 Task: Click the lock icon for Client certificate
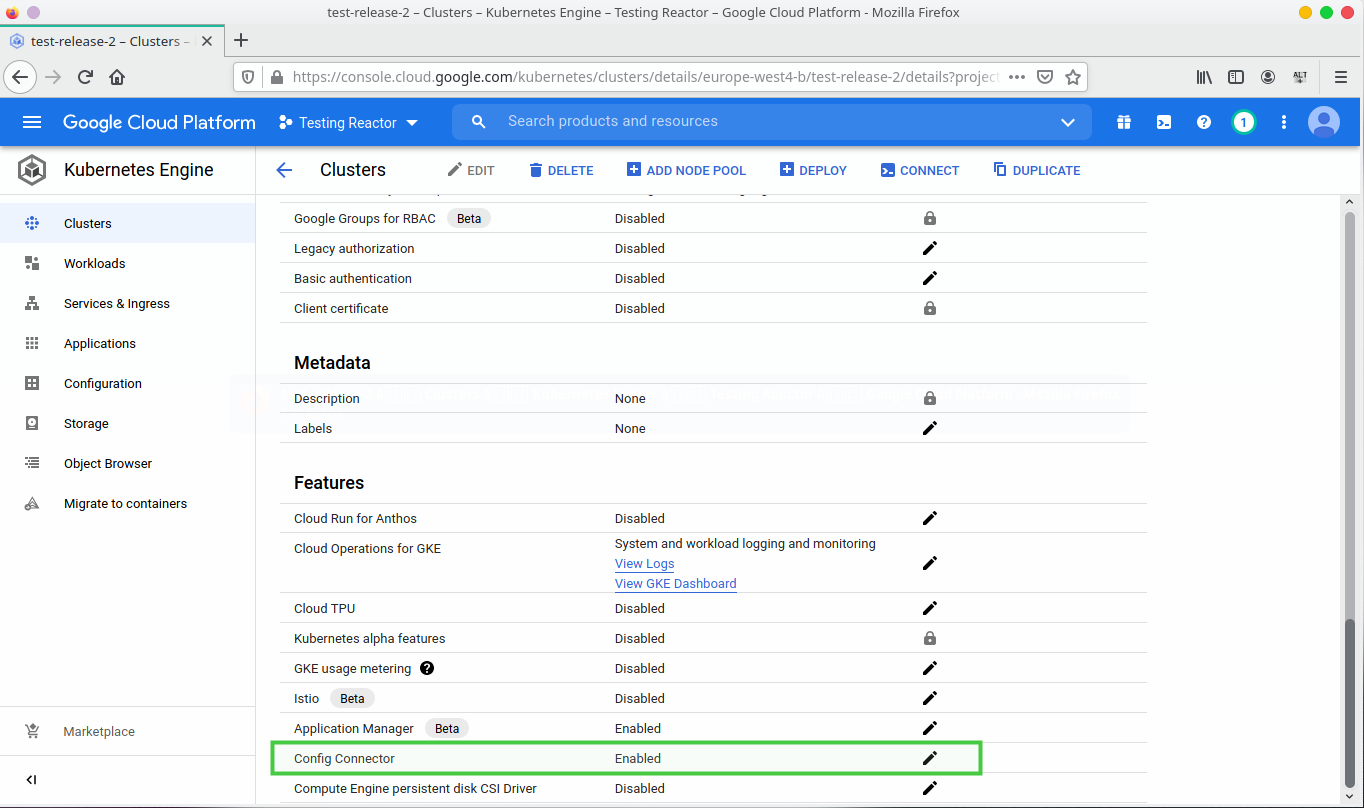pos(930,308)
